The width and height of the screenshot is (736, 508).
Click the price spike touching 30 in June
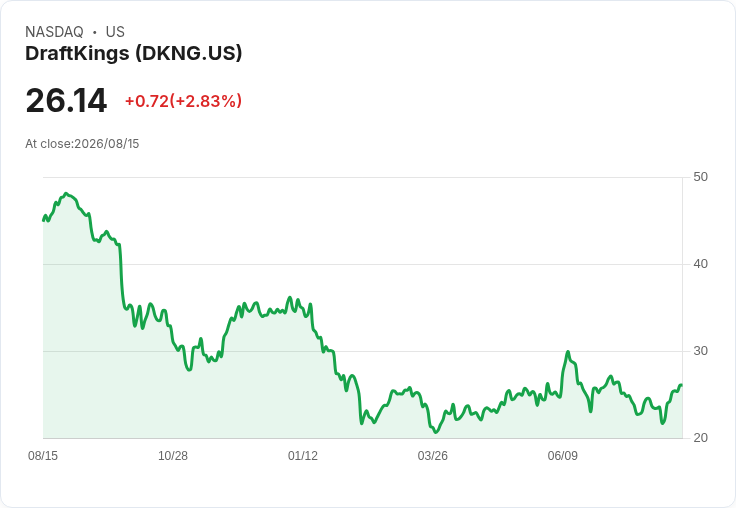tap(568, 352)
